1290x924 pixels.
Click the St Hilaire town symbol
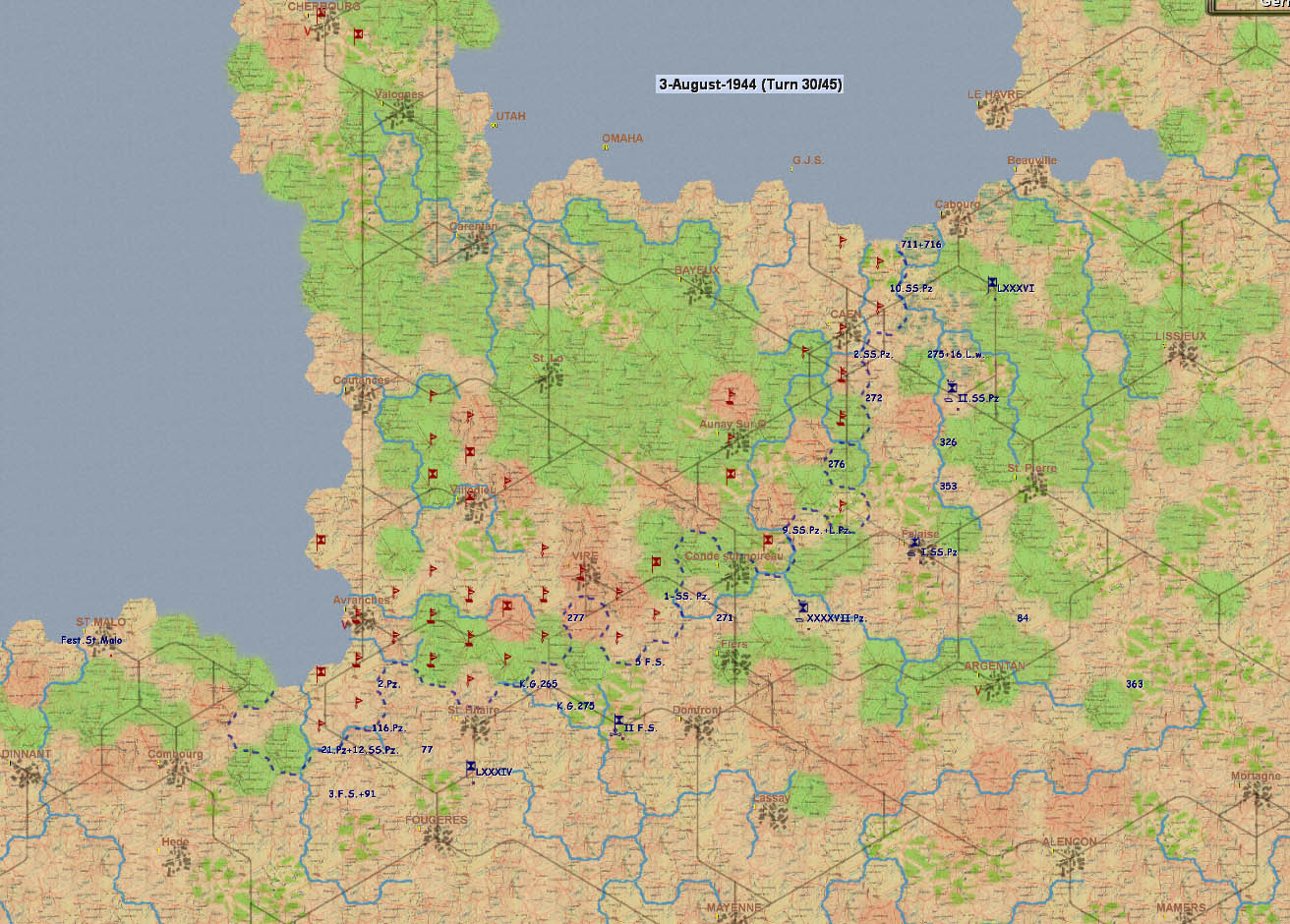[x=477, y=727]
